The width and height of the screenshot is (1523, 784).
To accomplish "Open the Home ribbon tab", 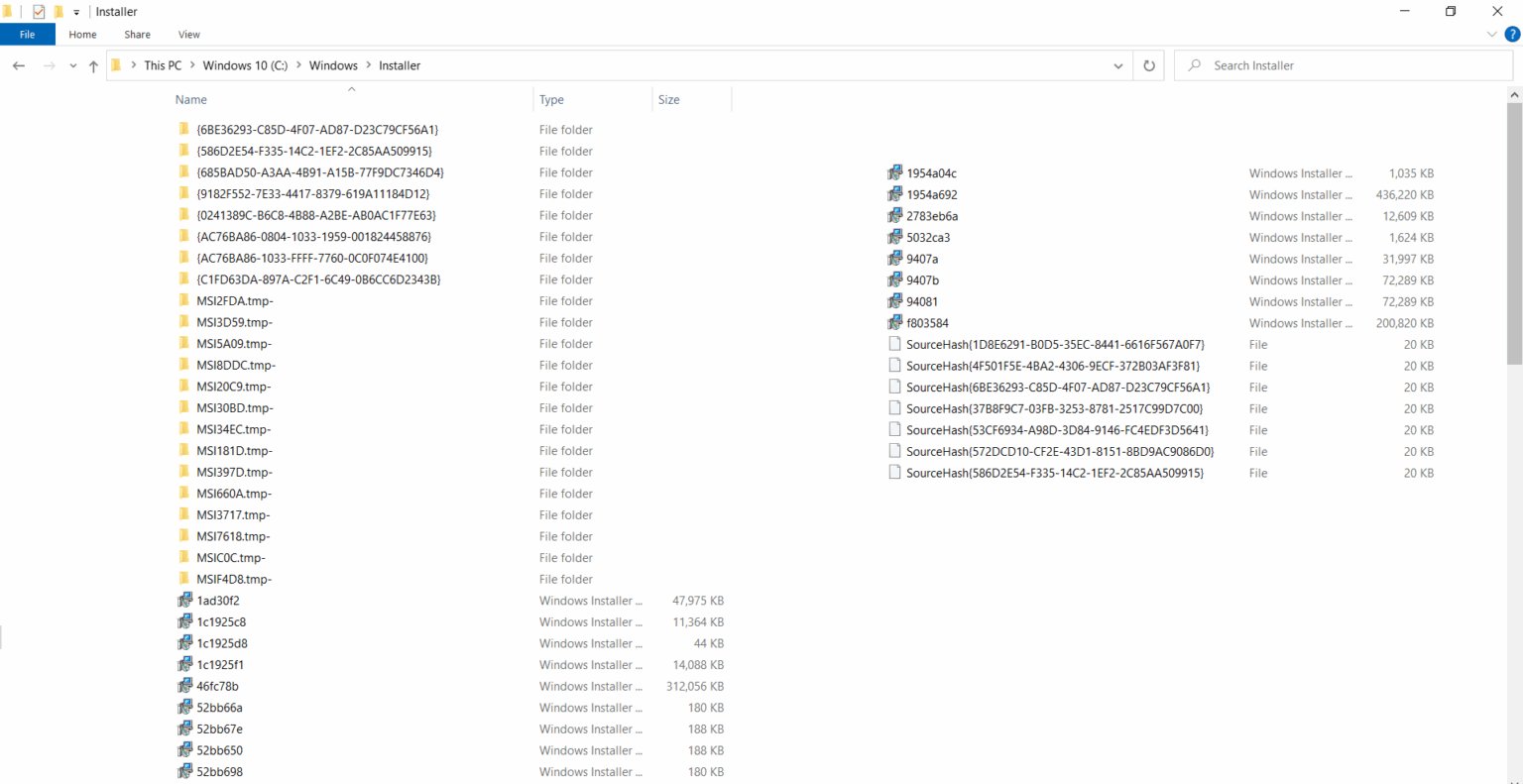I will (x=82, y=34).
